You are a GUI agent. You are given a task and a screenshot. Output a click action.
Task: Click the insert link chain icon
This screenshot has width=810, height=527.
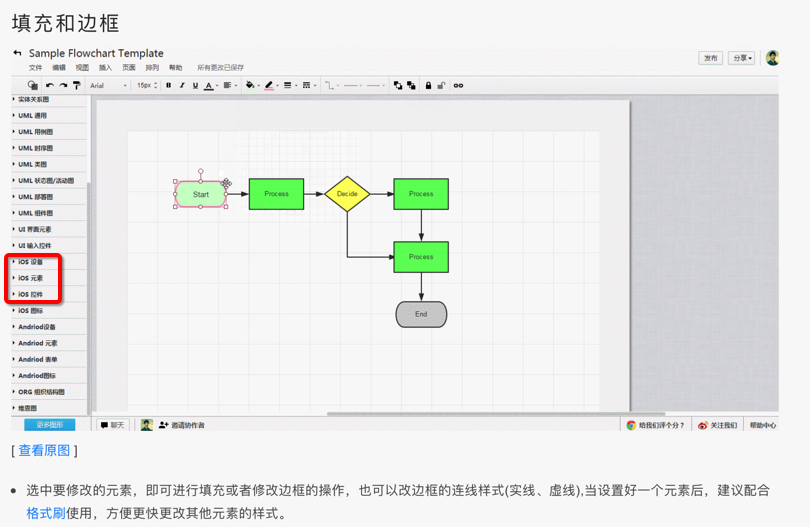tap(458, 85)
